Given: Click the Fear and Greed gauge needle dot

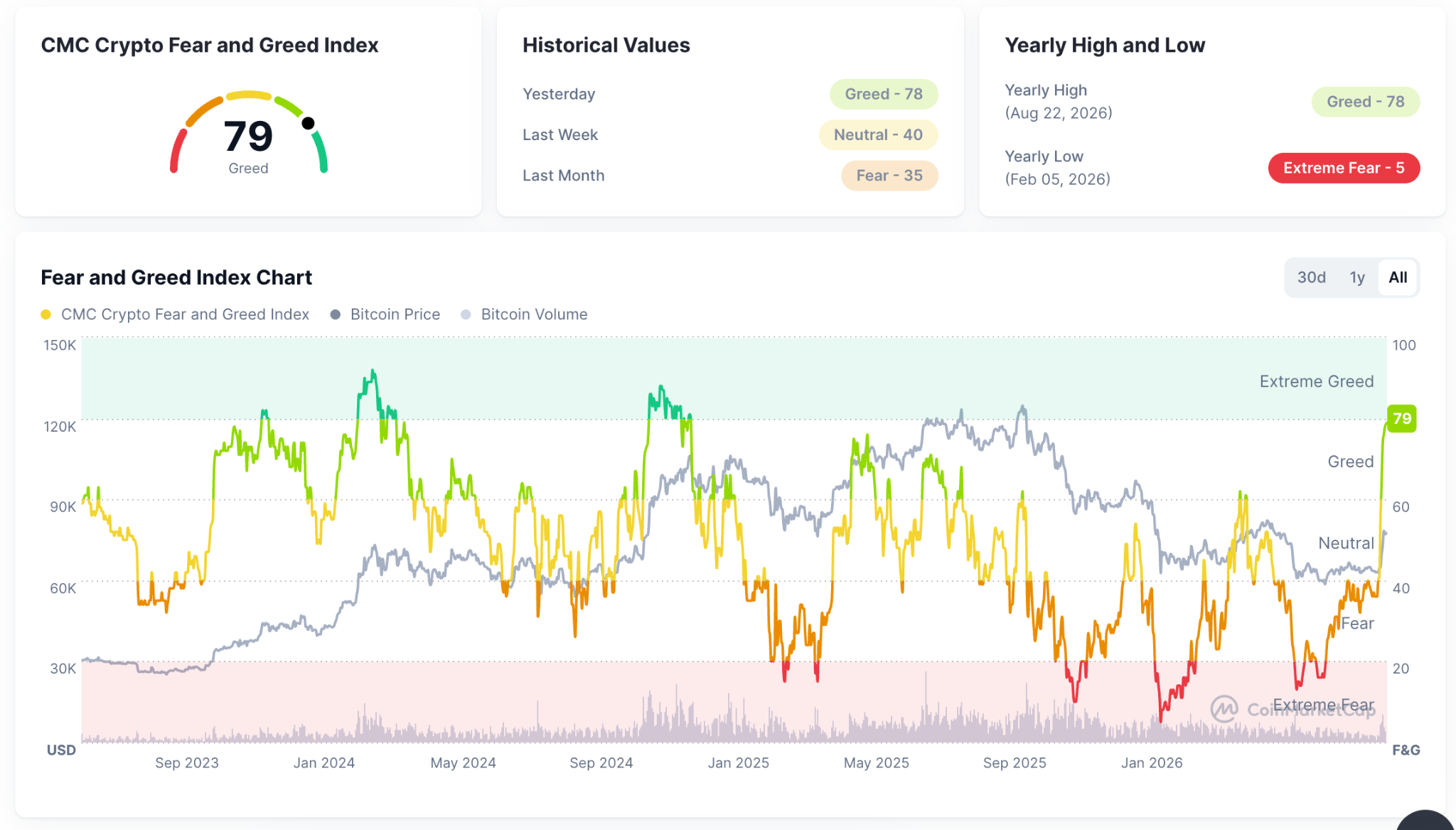Looking at the screenshot, I should click(308, 123).
